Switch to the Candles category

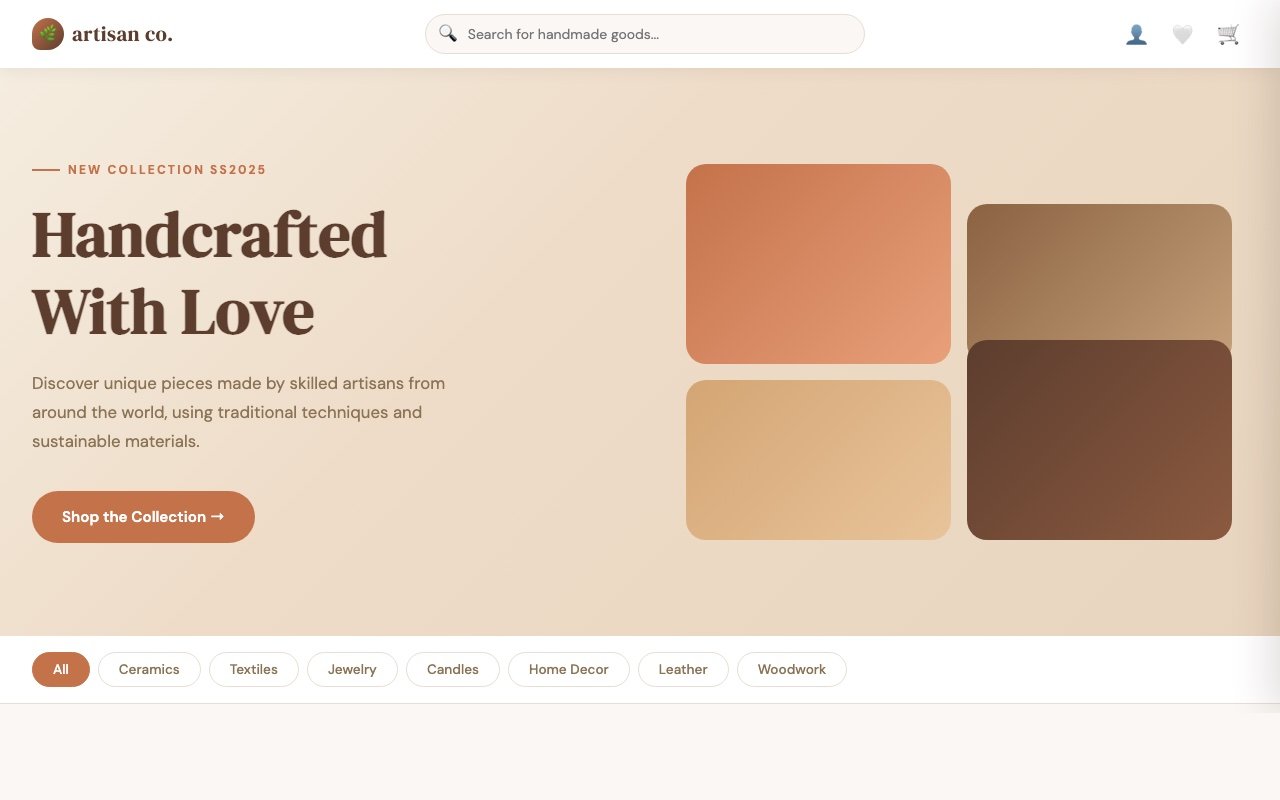[453, 669]
